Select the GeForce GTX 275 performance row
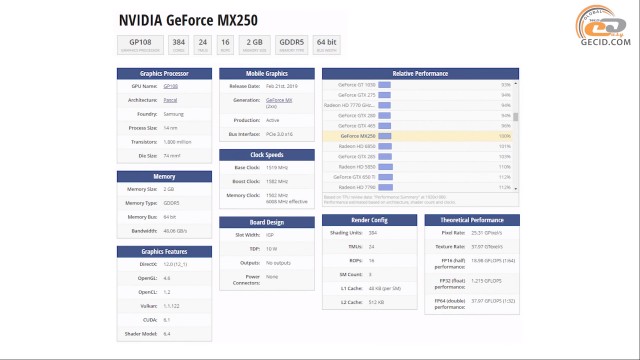Screen dimensions: 640x360 [x=417, y=95]
